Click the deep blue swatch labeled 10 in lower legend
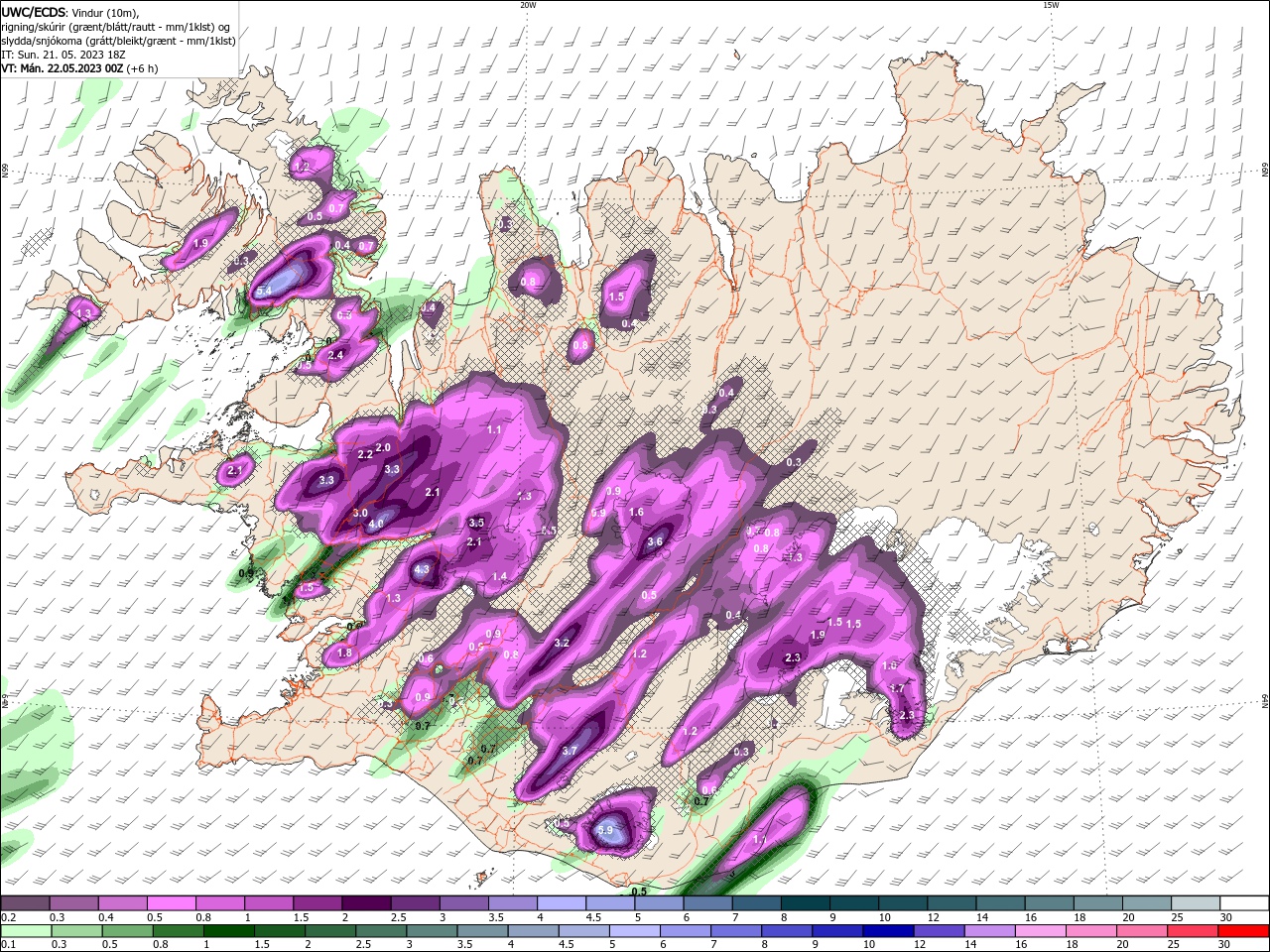The image size is (1270, 952). tap(889, 931)
